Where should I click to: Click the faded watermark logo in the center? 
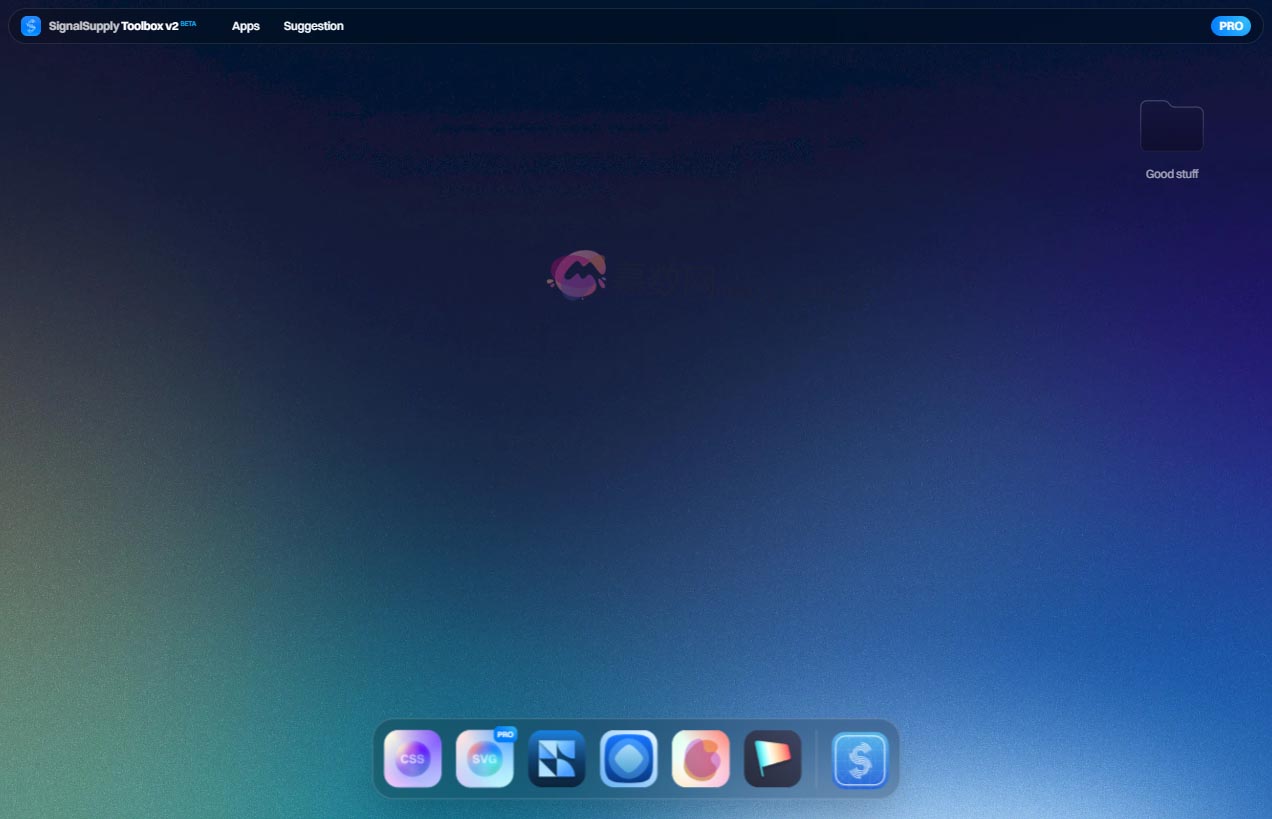(x=578, y=275)
